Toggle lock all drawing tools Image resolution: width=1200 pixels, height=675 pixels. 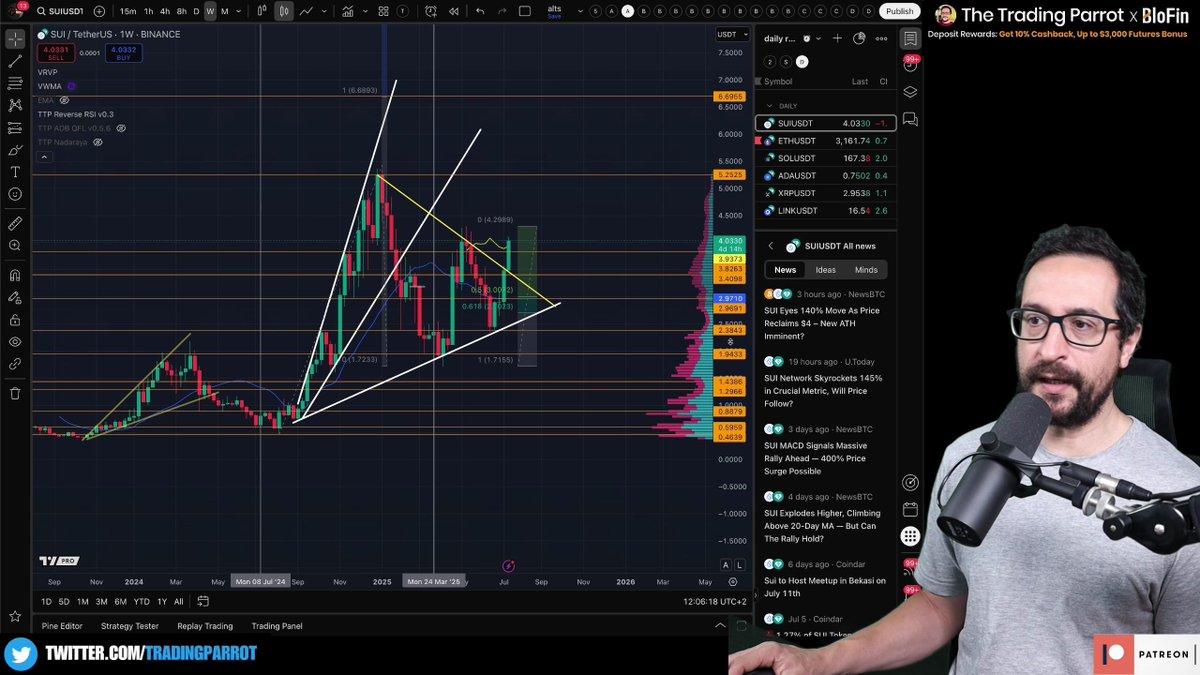(15, 320)
